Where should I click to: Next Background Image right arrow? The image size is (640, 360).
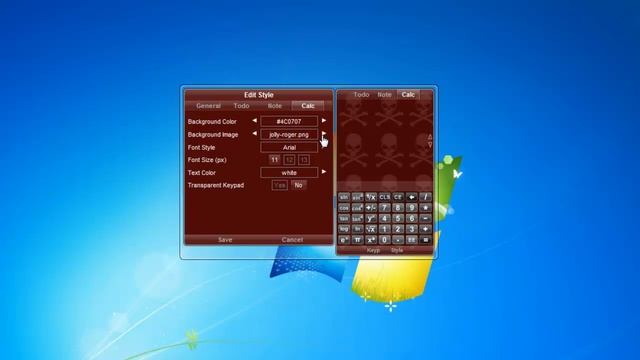[x=324, y=133]
